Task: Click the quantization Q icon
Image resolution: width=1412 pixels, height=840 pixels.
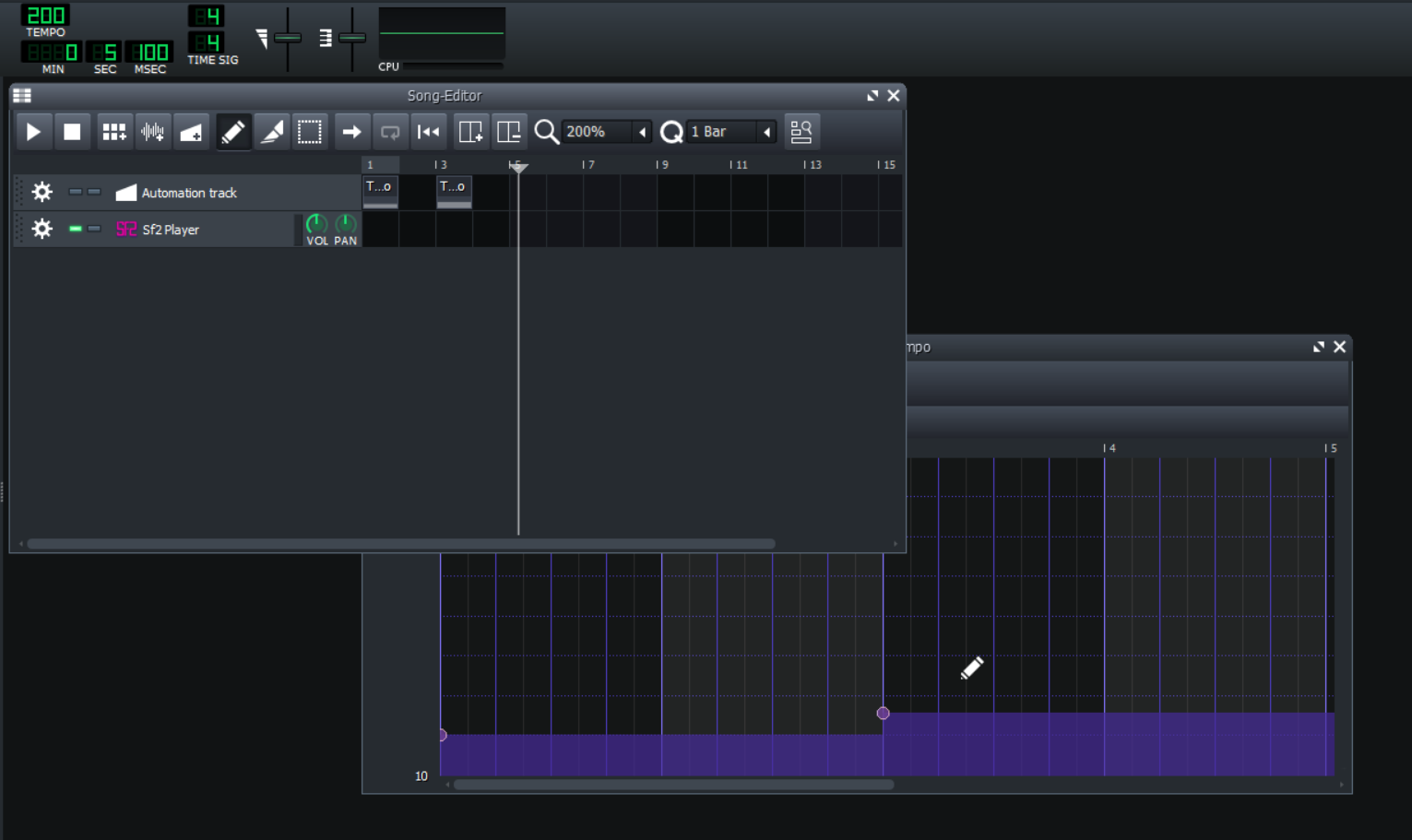Action: (x=671, y=132)
